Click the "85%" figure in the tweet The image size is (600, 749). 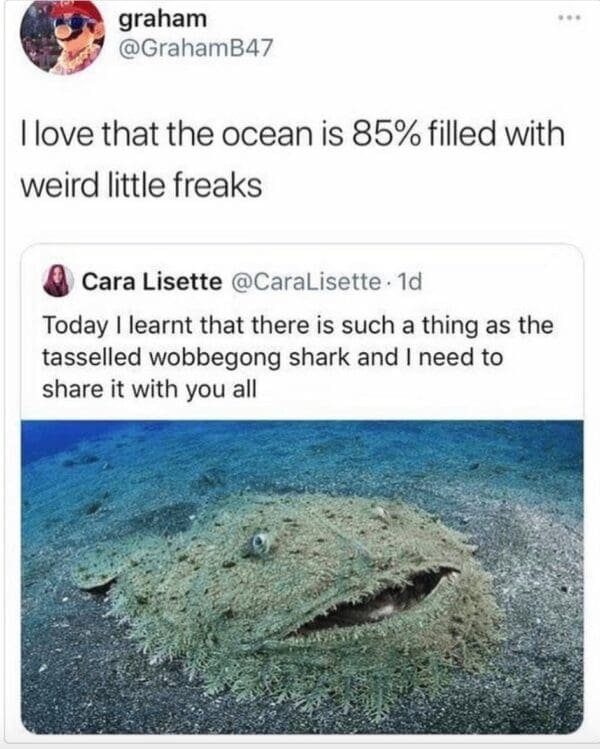pyautogui.click(x=386, y=133)
